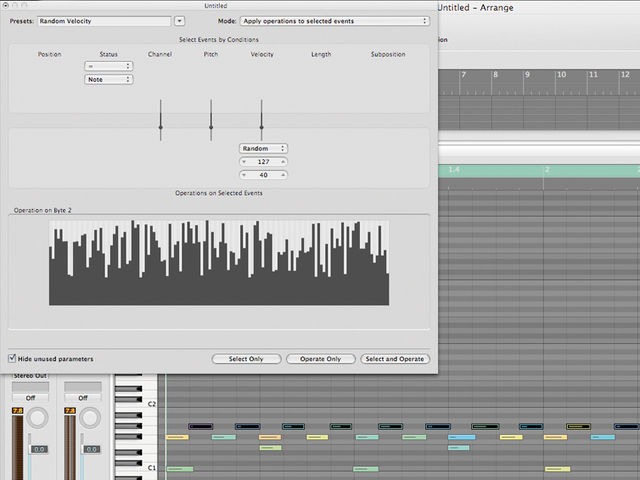Click the 127 velocity value field
This screenshot has width=640, height=480.
click(263, 162)
